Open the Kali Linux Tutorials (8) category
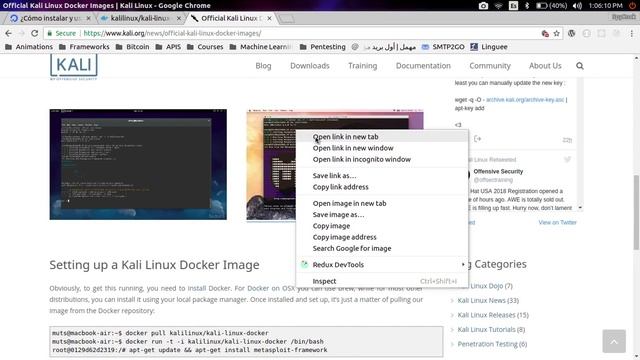This screenshot has height=360, width=640. [x=491, y=329]
